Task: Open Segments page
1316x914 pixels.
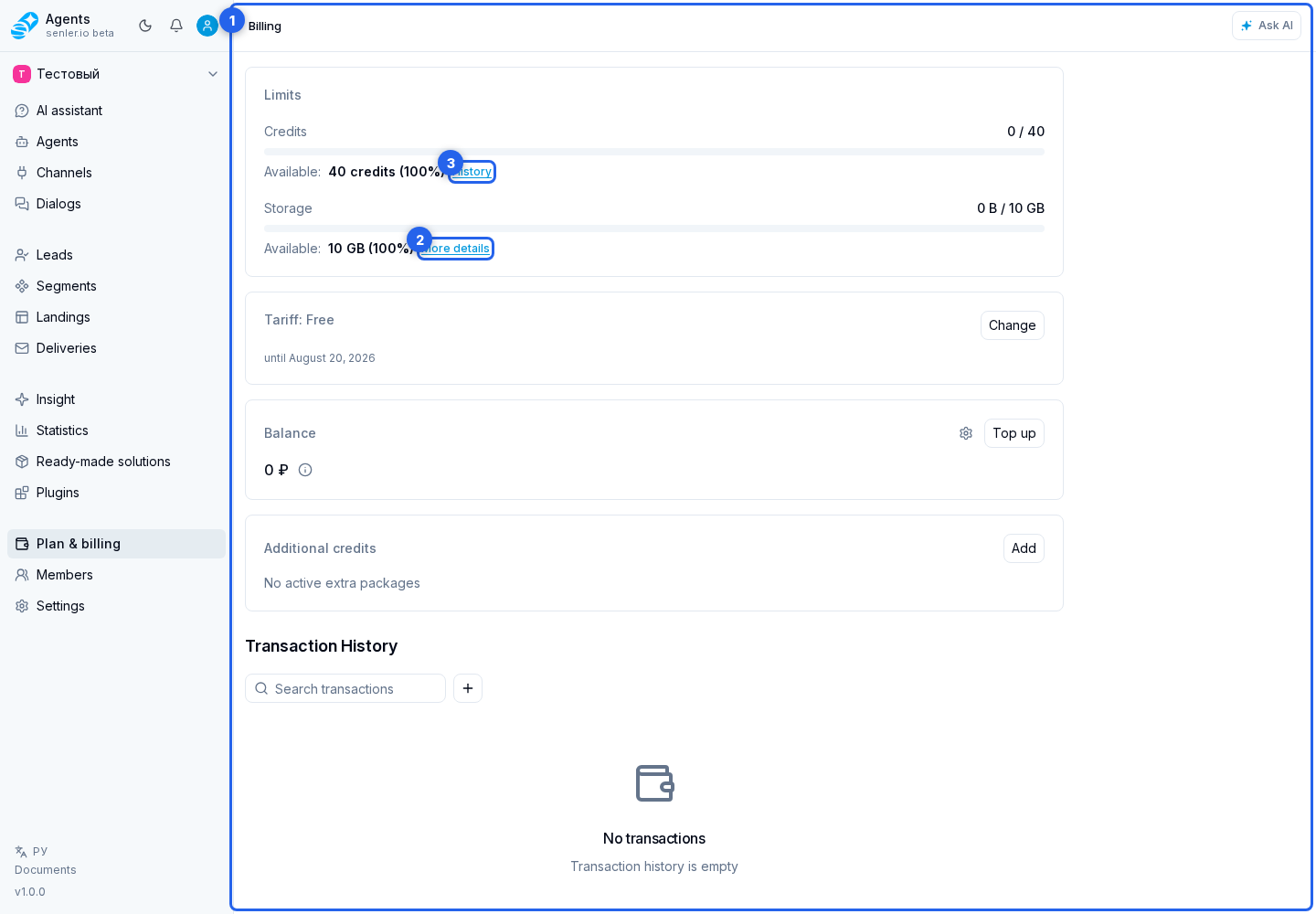Action: tap(116, 286)
